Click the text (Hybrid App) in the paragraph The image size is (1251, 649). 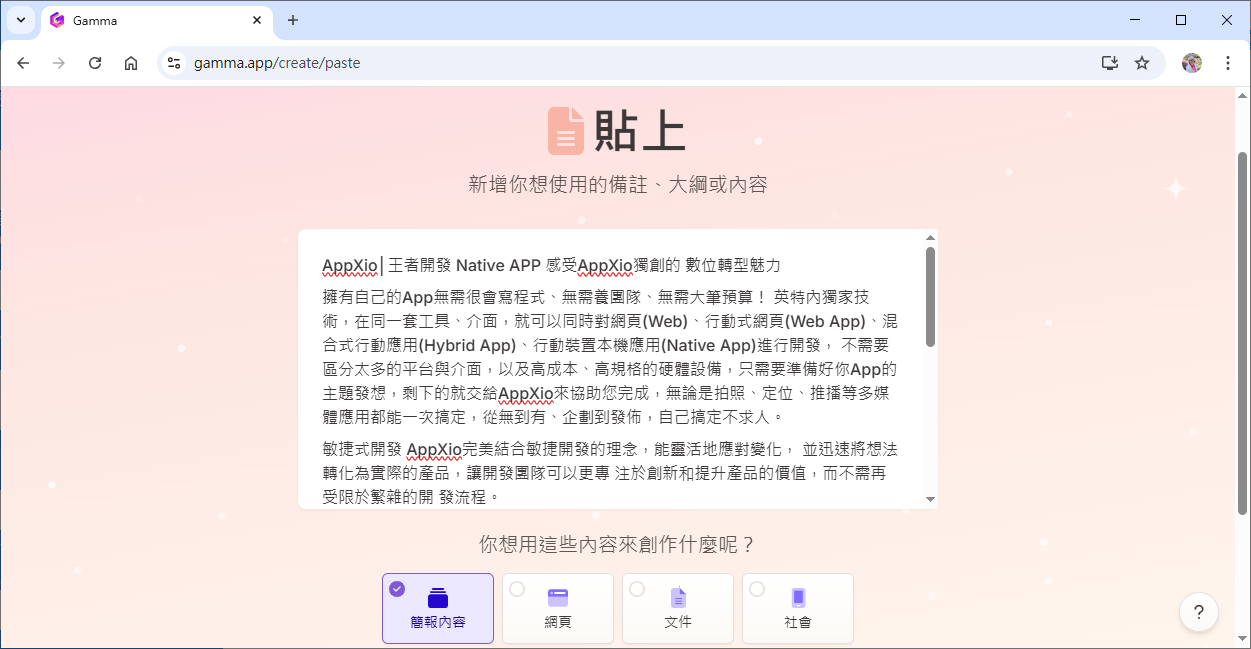(469, 345)
